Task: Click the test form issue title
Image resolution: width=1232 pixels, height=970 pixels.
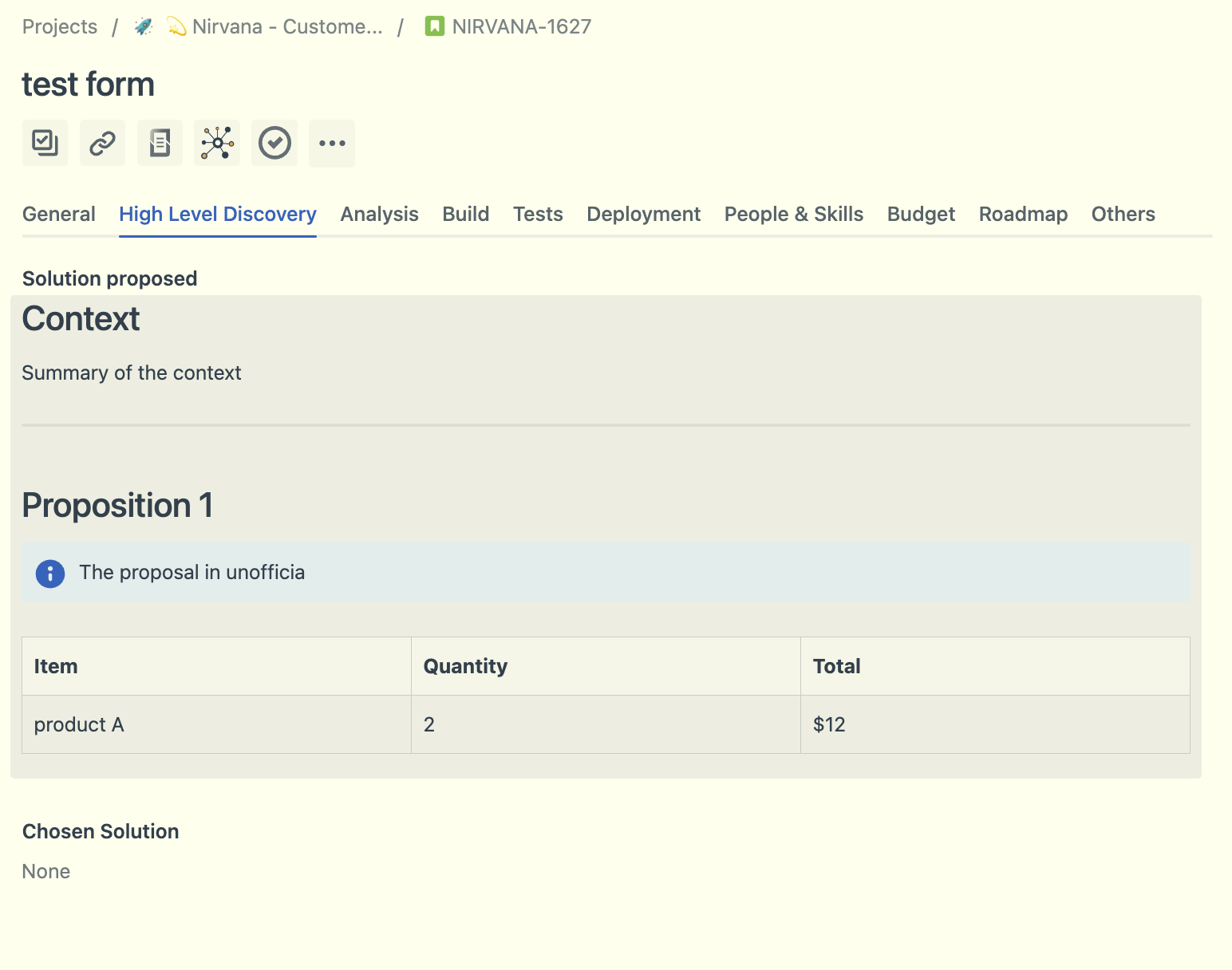Action: [x=88, y=83]
